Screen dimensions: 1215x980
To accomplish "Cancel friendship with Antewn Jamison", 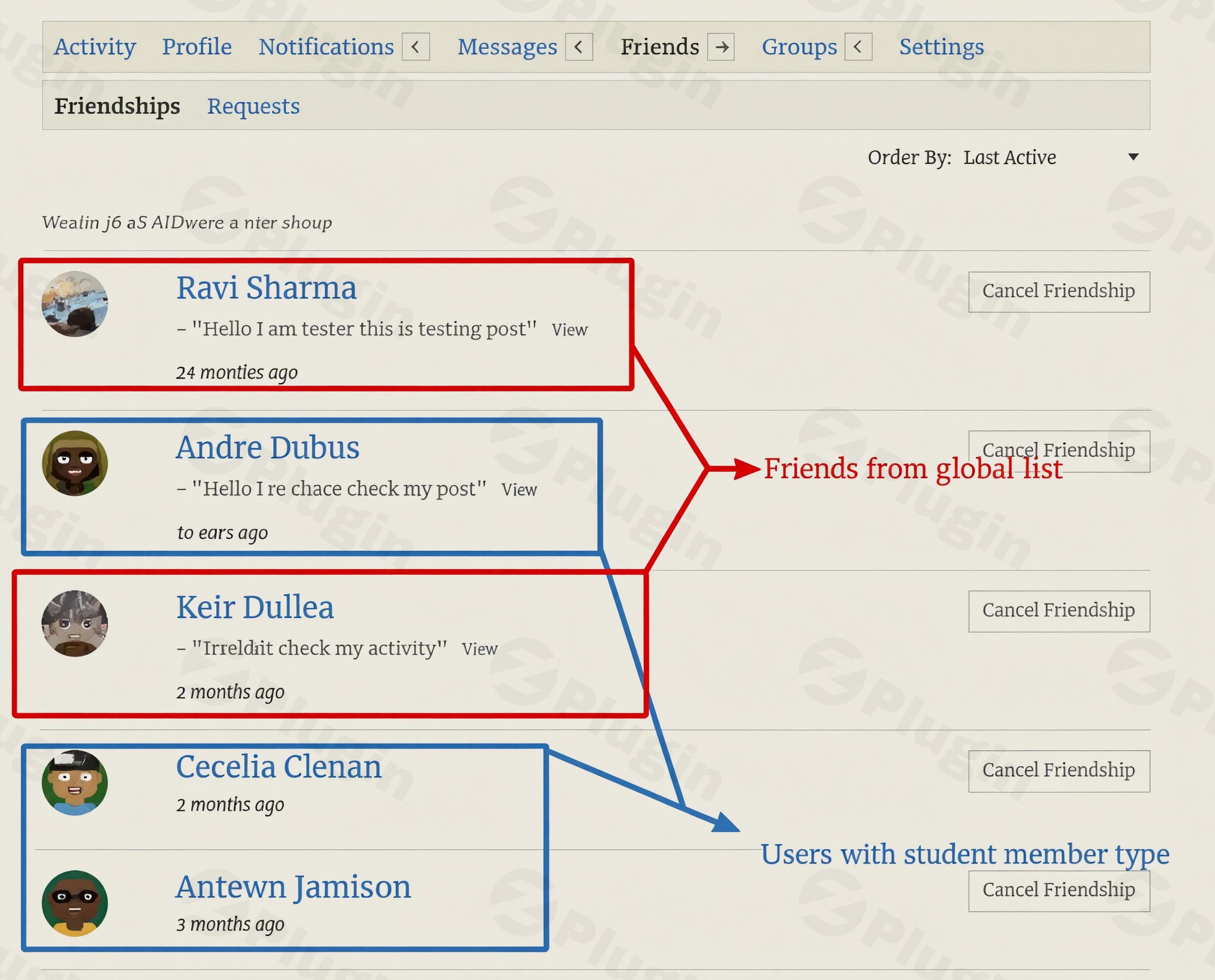I will (x=1059, y=891).
